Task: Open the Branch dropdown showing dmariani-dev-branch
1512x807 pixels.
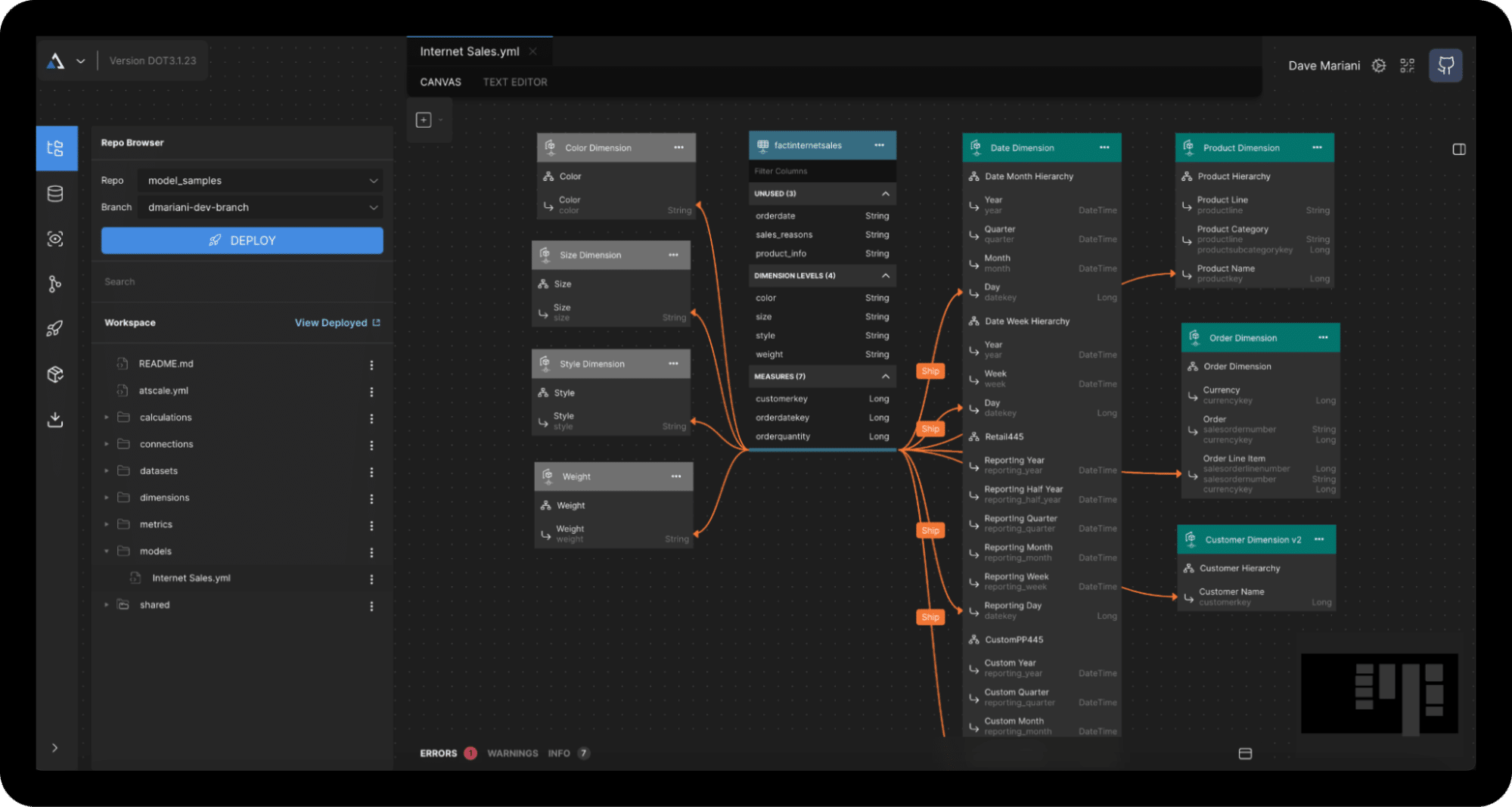Action: click(x=260, y=206)
